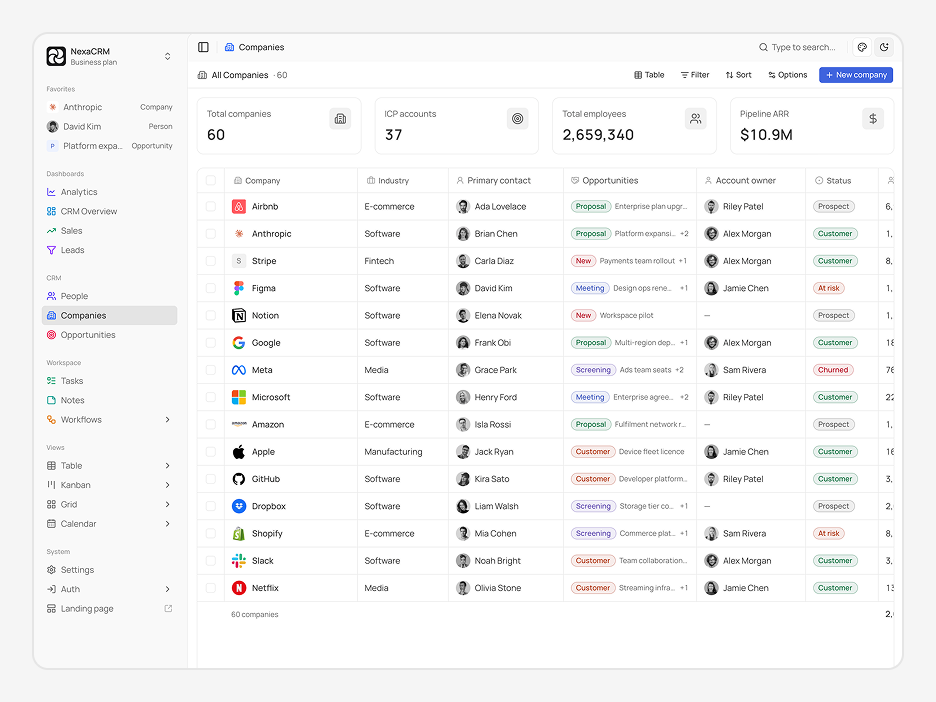Check the Stripe row checkbox
Viewport: 936px width, 702px height.
pos(211,261)
